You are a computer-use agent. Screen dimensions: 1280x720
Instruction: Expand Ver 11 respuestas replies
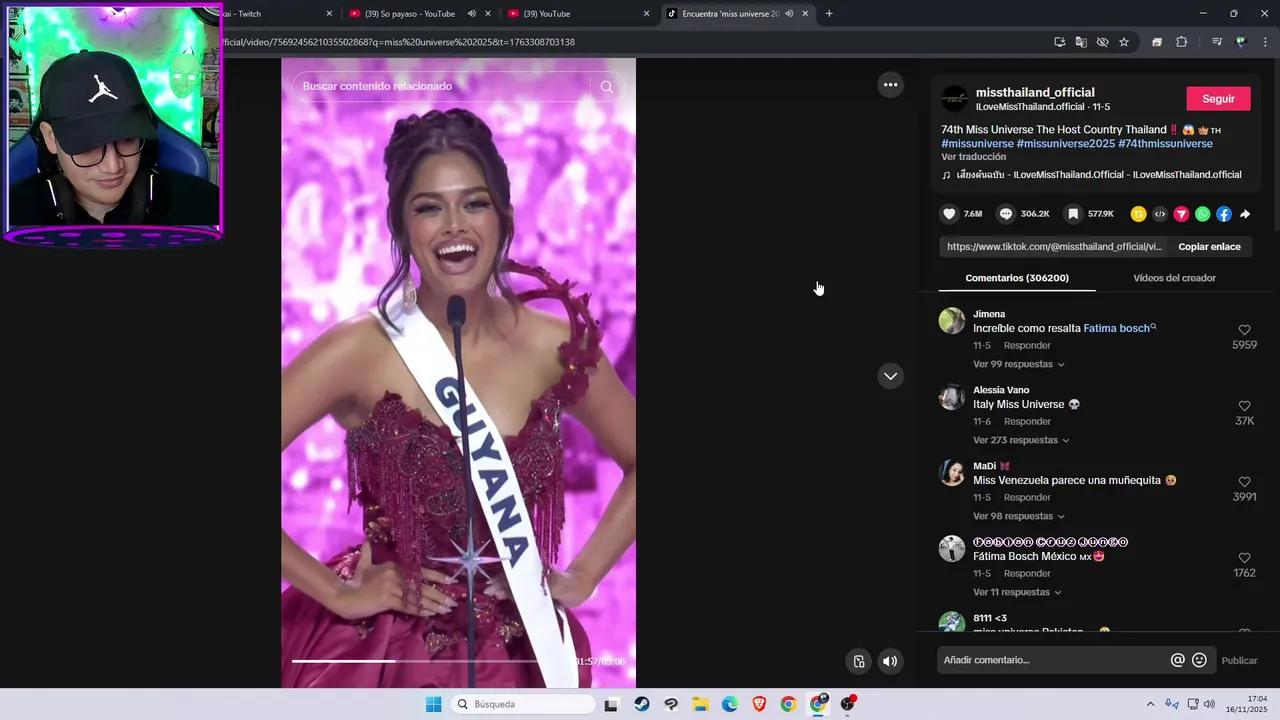1018,592
